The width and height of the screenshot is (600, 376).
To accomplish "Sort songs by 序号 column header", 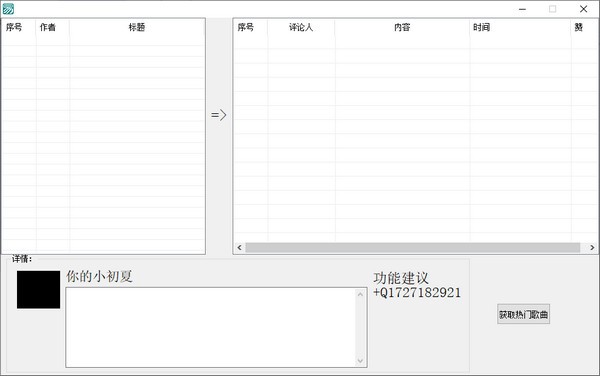I will tap(19, 27).
